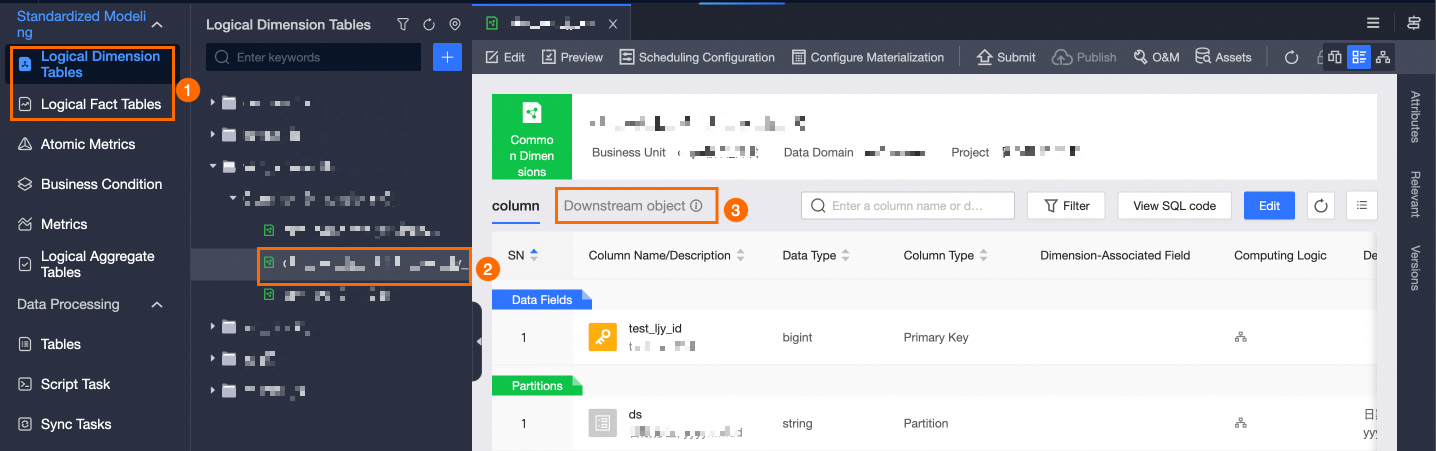Open the Attributes side panel

click(1415, 118)
